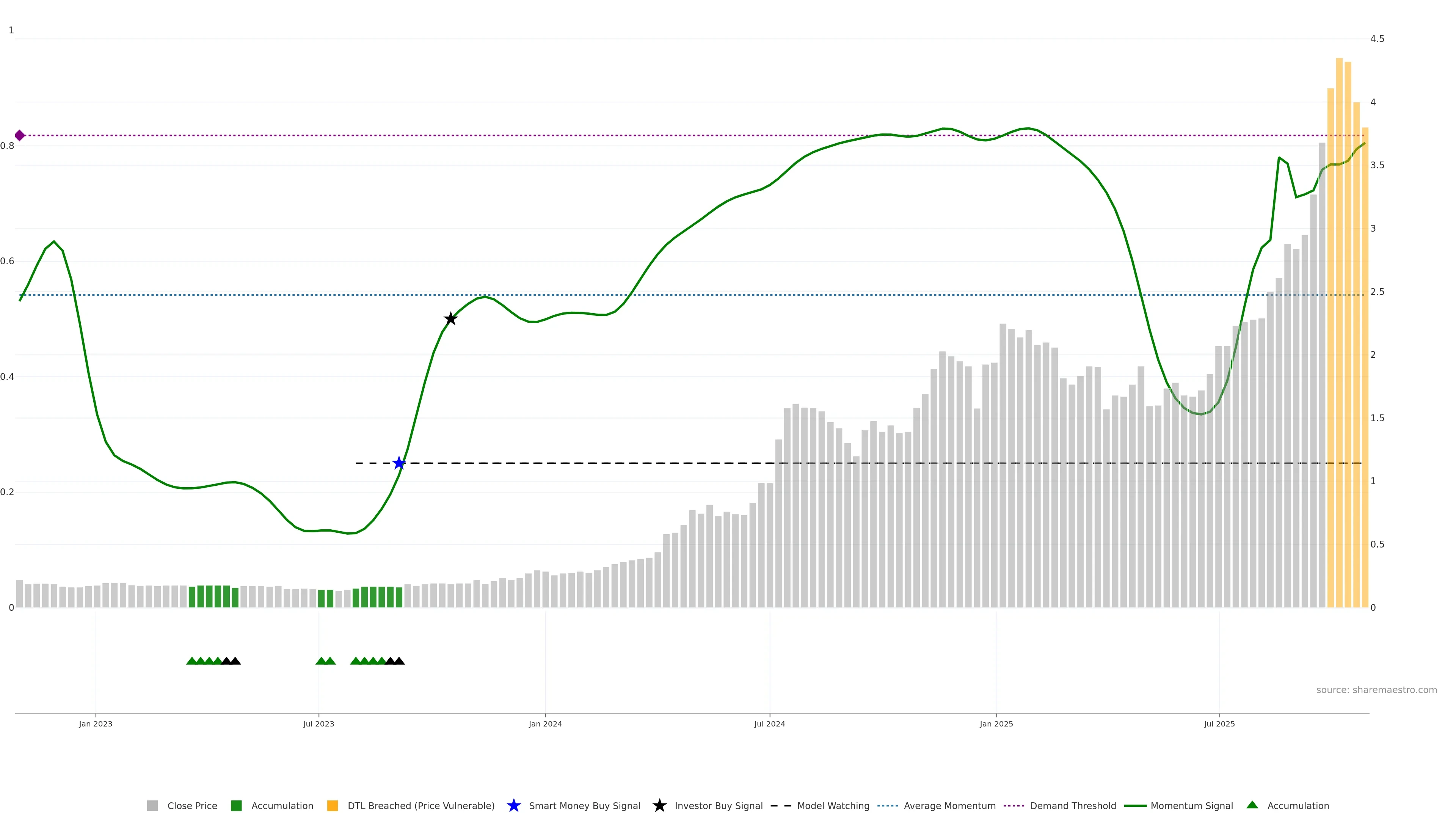Click the grey Close Price legend square
This screenshot has width=1456, height=819.
pos(152,806)
